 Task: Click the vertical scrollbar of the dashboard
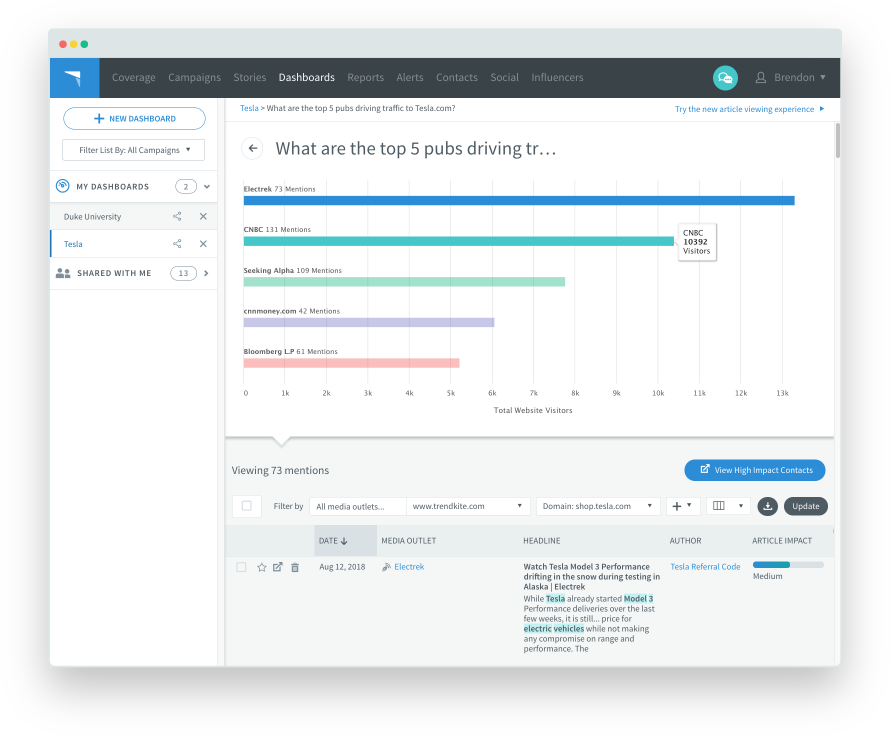pos(838,140)
